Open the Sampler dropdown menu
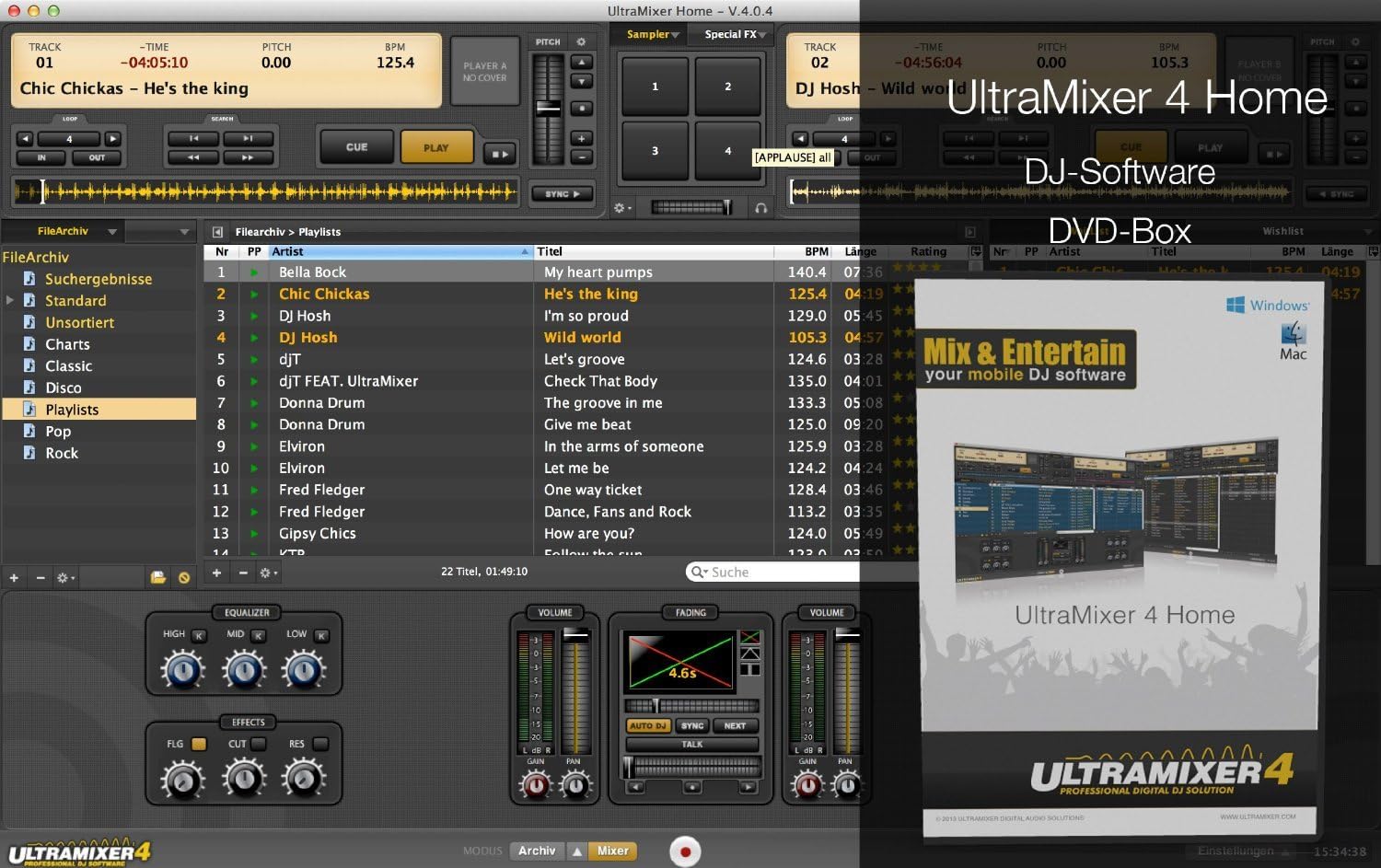 (649, 34)
